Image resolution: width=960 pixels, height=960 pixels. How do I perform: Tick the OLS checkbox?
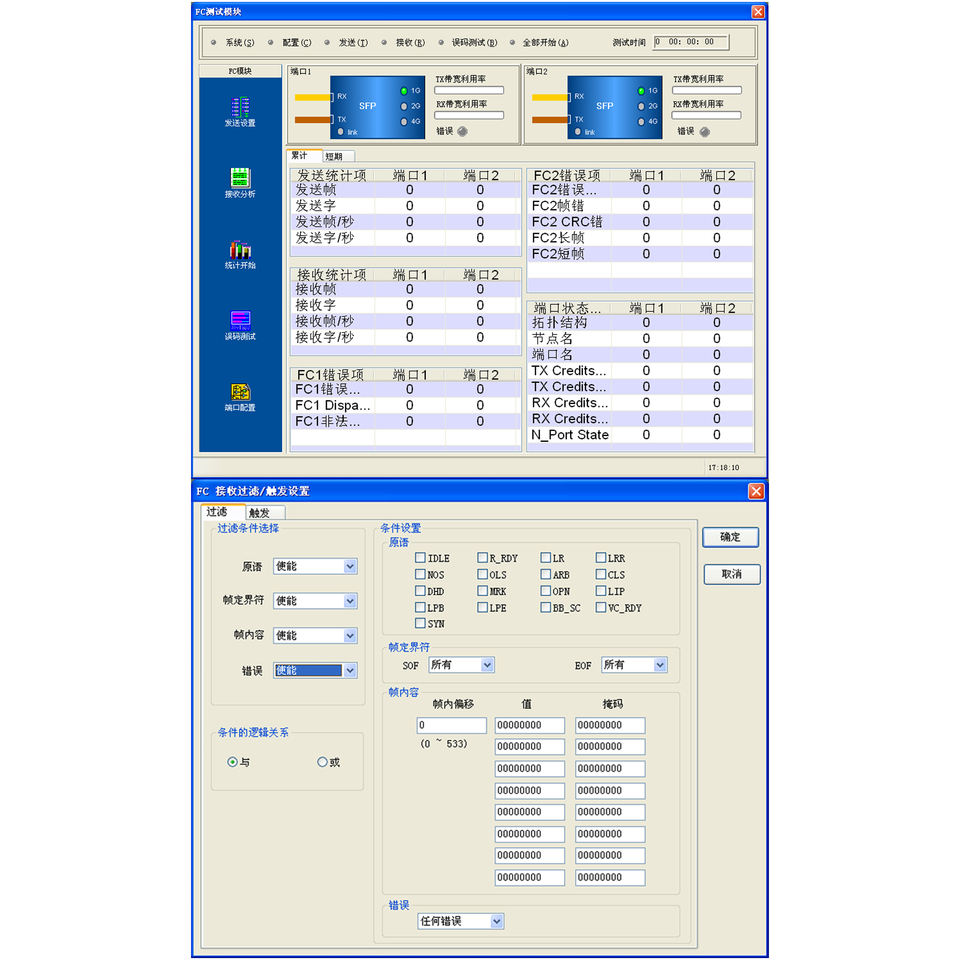[482, 574]
